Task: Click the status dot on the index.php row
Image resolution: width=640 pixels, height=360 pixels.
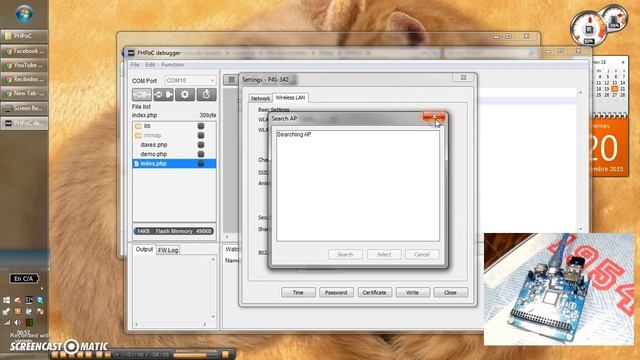Action: click(x=201, y=164)
